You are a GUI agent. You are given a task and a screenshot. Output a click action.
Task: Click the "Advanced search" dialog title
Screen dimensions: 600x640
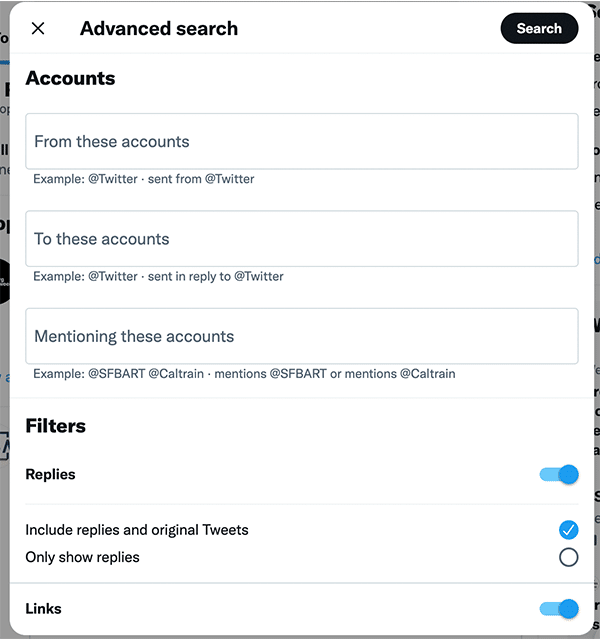click(159, 29)
